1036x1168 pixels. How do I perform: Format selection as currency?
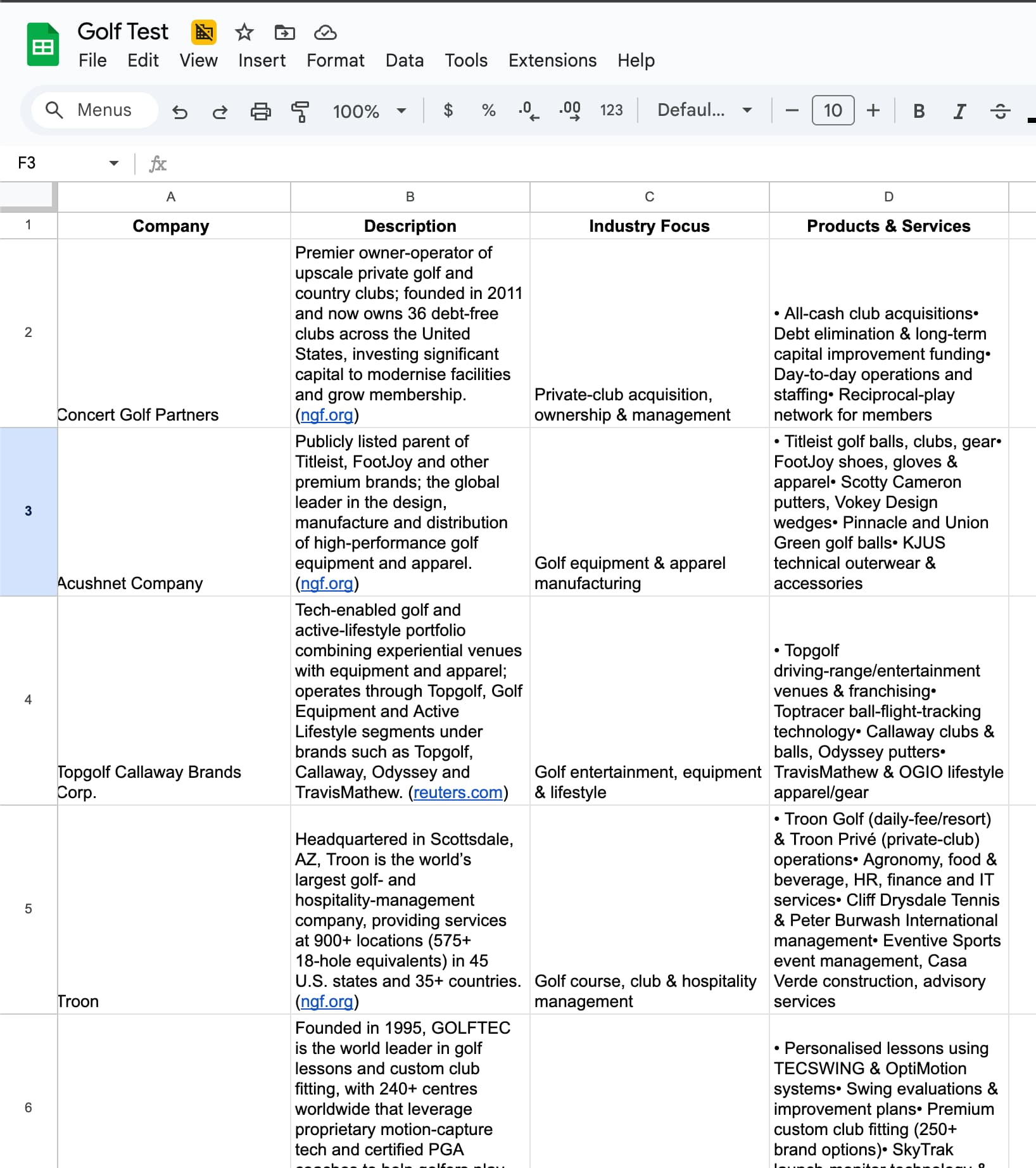pos(448,111)
